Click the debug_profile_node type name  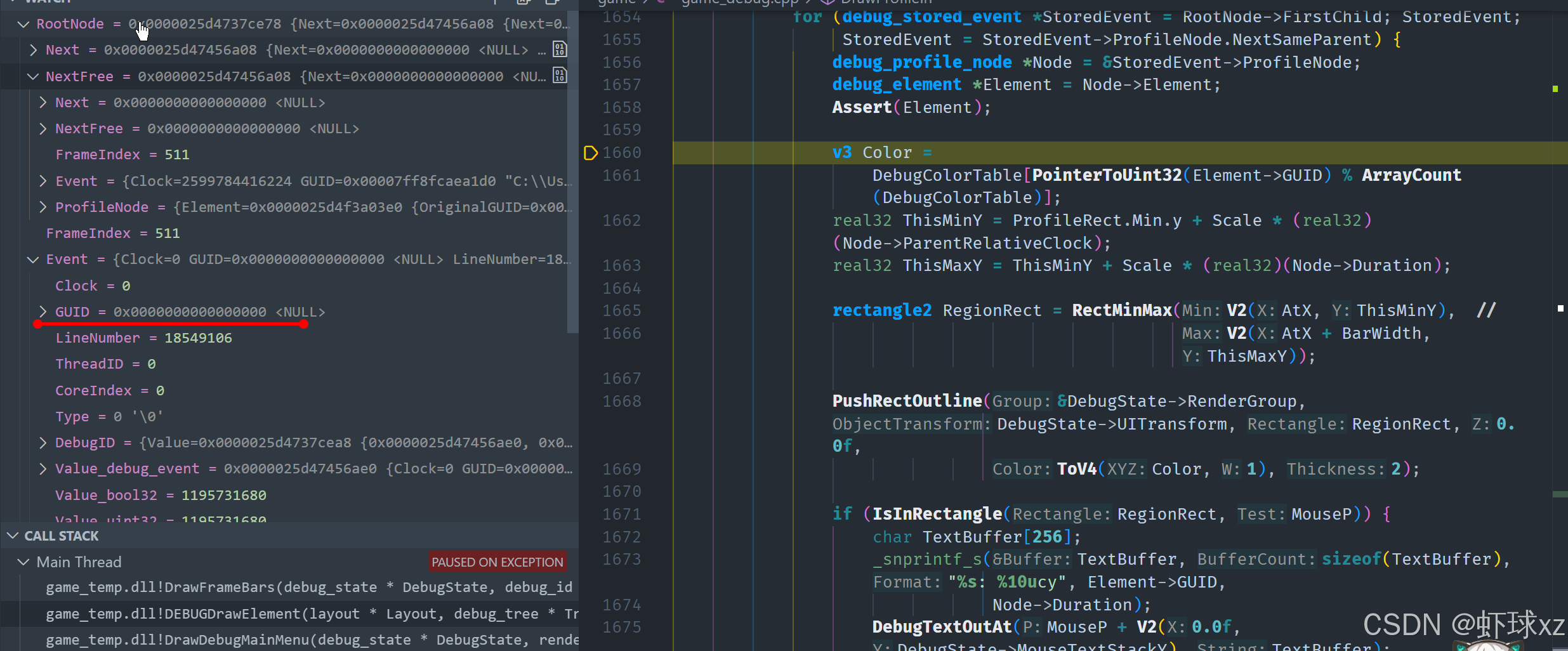coord(922,63)
